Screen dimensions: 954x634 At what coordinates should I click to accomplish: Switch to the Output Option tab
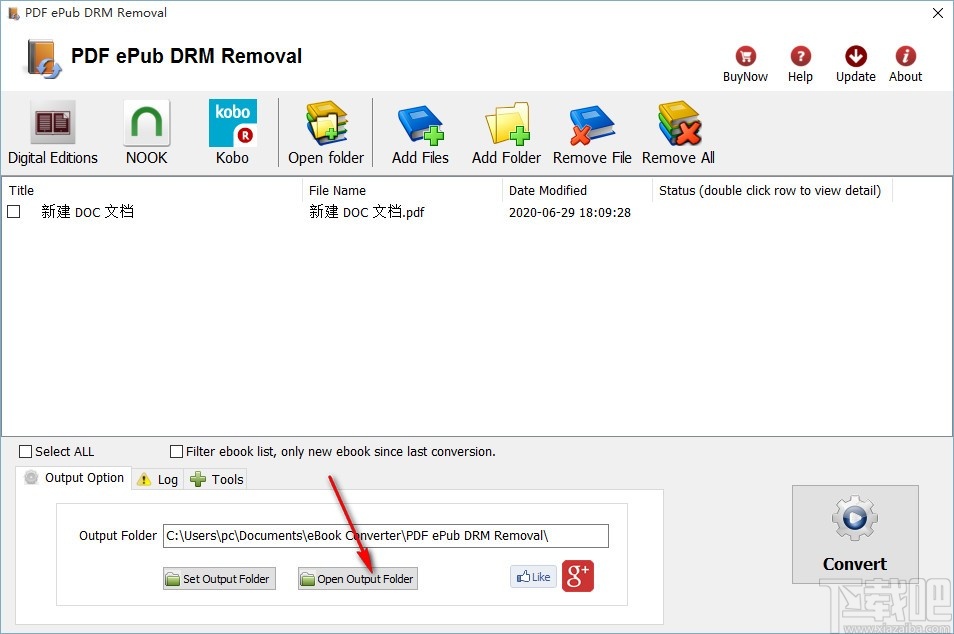coord(74,478)
